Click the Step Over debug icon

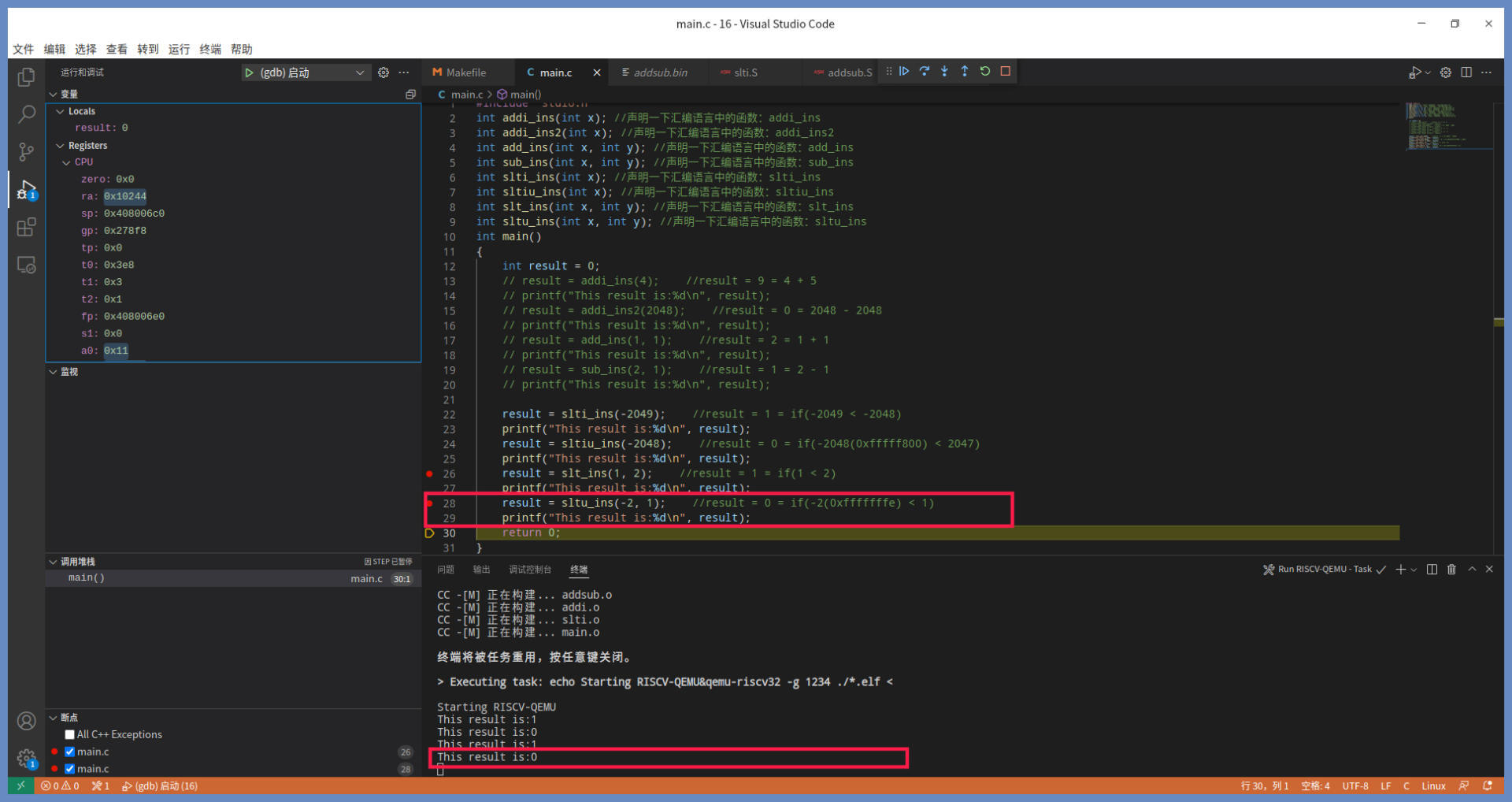pos(925,72)
